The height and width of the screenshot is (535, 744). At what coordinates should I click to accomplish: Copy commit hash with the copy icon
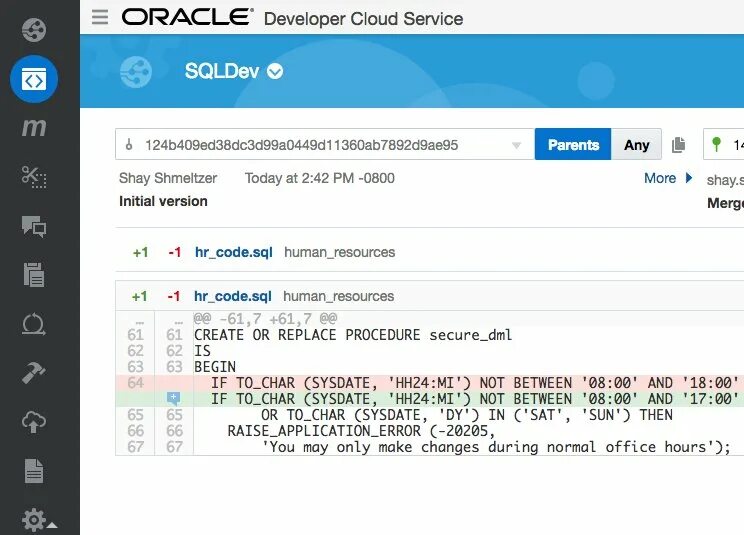[x=679, y=145]
